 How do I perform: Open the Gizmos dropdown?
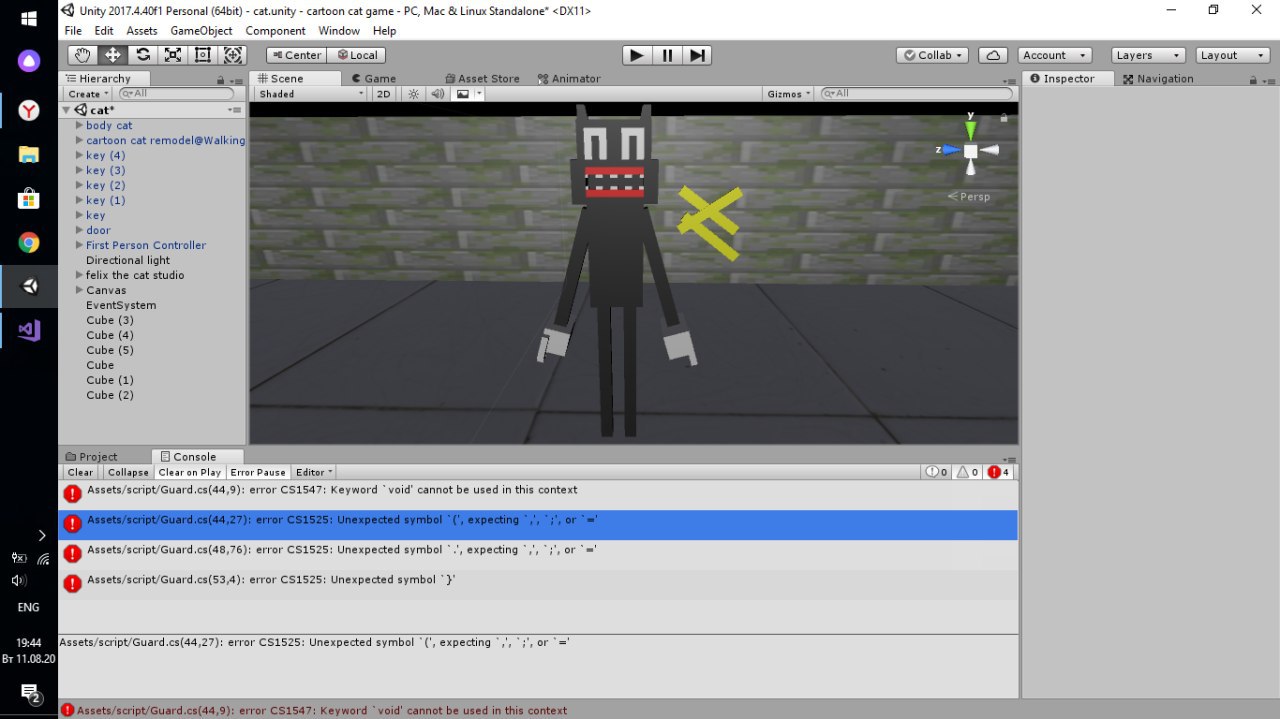click(789, 94)
